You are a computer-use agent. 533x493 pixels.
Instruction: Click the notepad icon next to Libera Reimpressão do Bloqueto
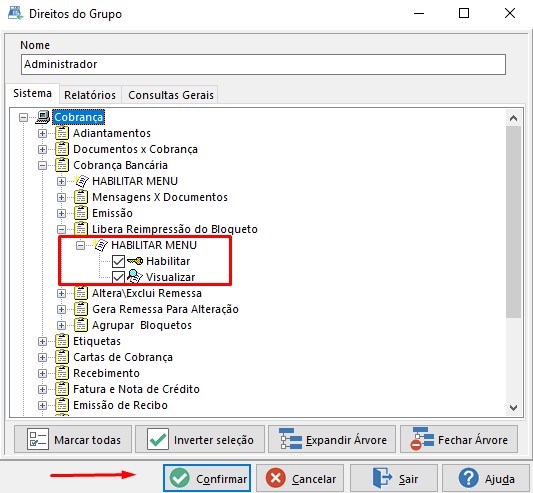(81, 229)
